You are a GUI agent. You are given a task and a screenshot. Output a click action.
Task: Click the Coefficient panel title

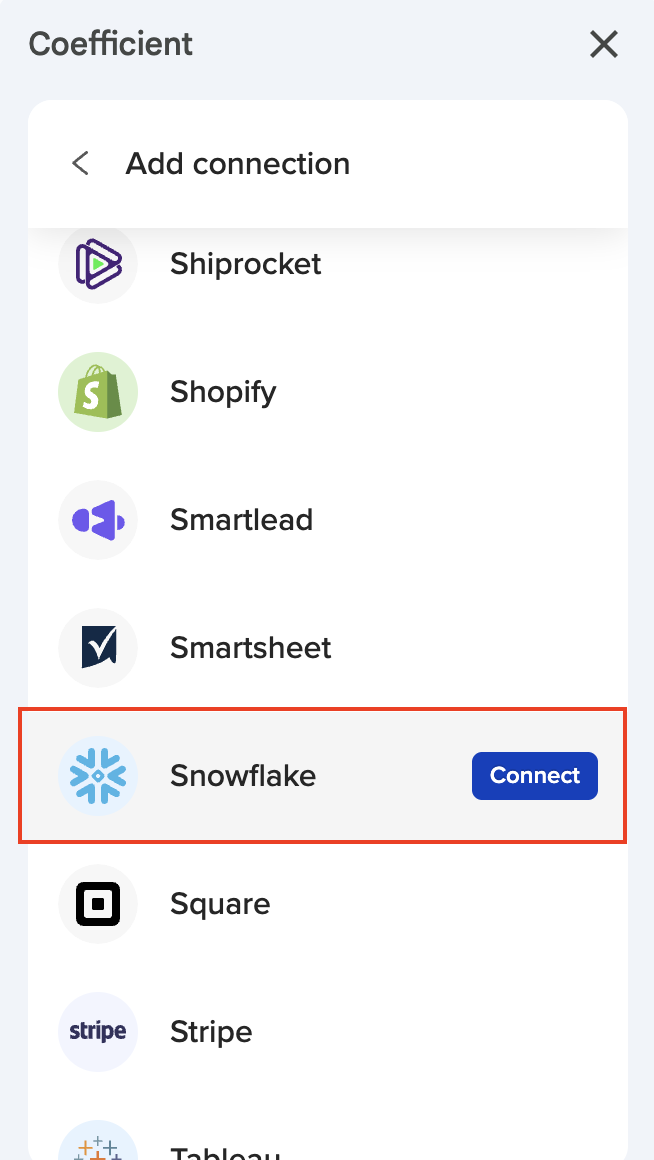click(111, 44)
